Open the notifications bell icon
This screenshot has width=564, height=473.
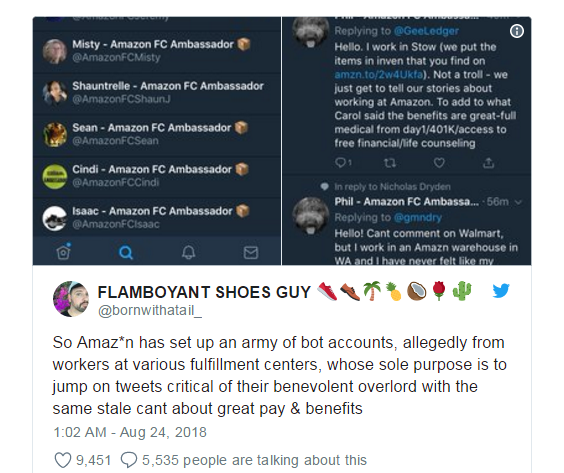point(188,253)
